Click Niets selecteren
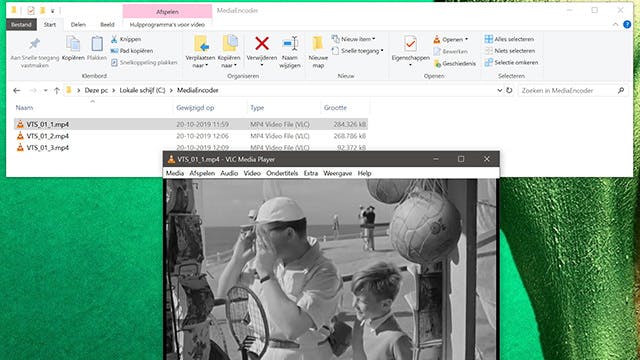The width and height of the screenshot is (640, 360). coord(509,51)
